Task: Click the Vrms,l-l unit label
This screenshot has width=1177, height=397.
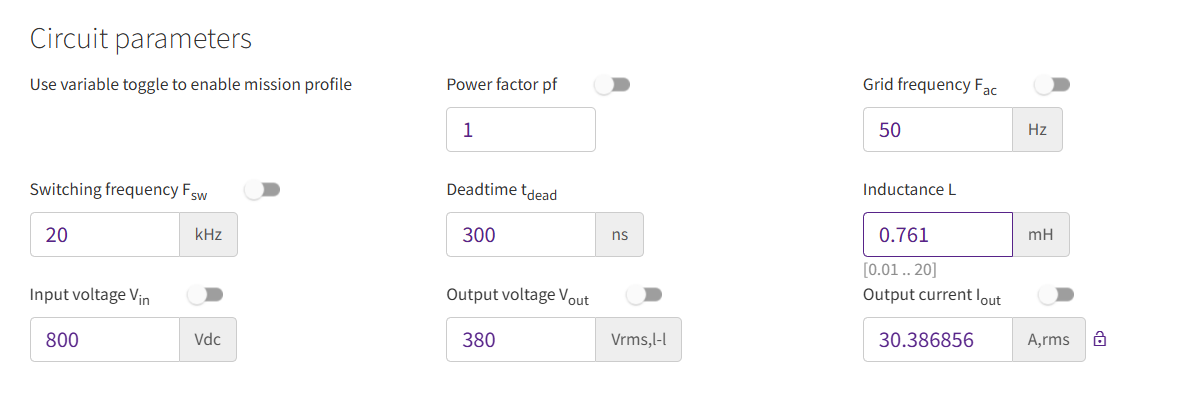Action: (x=639, y=340)
